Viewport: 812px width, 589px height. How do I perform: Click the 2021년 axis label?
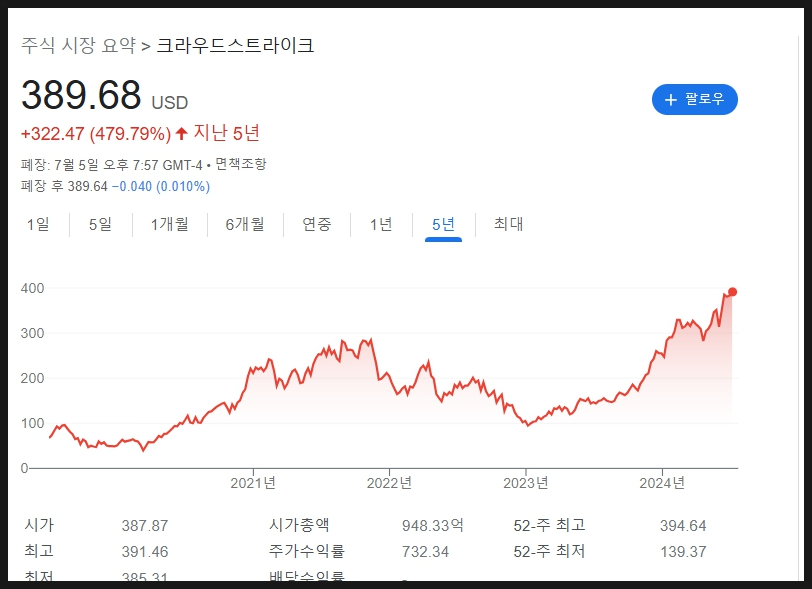pyautogui.click(x=253, y=483)
